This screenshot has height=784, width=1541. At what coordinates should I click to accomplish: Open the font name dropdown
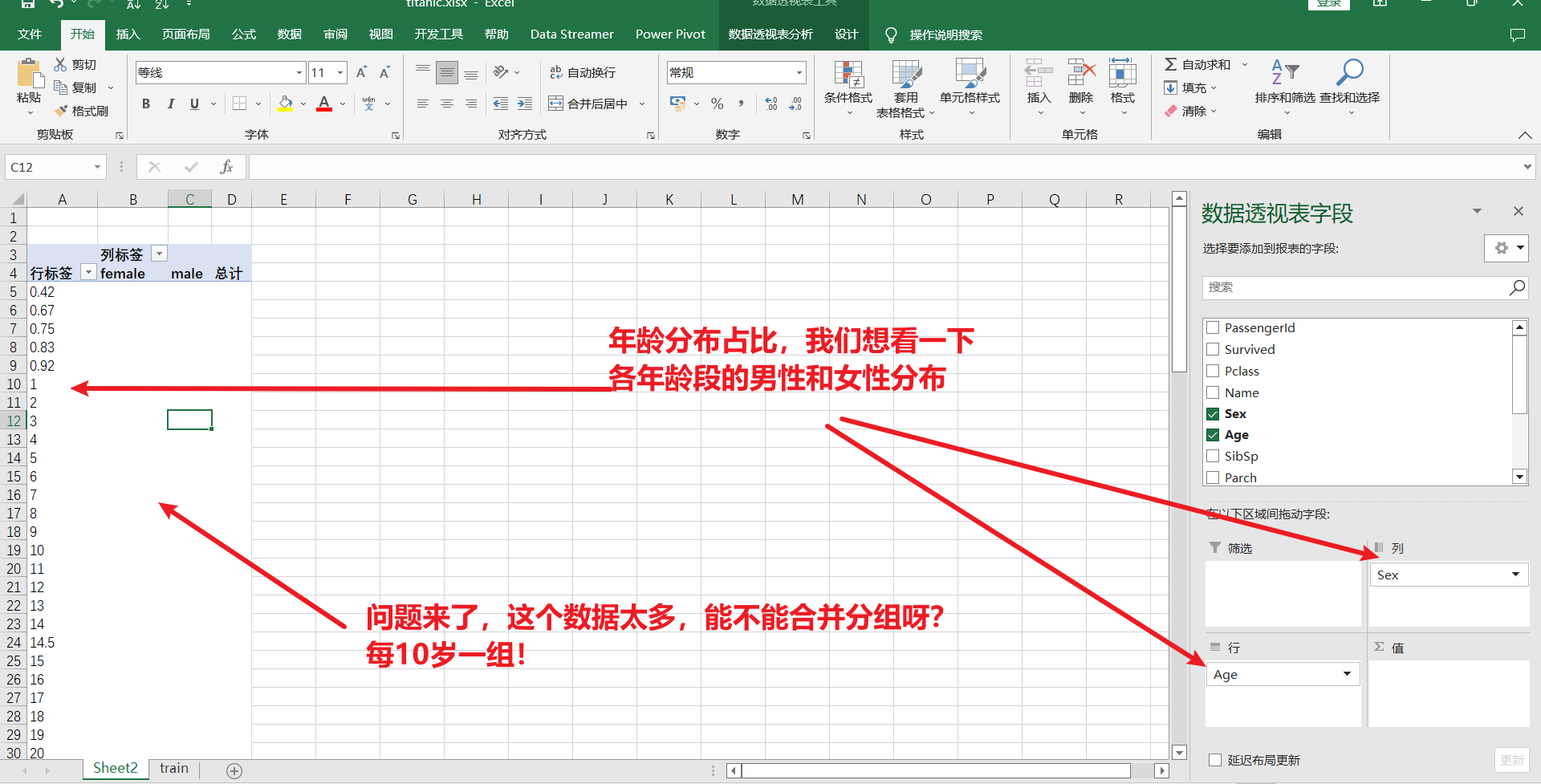[299, 72]
